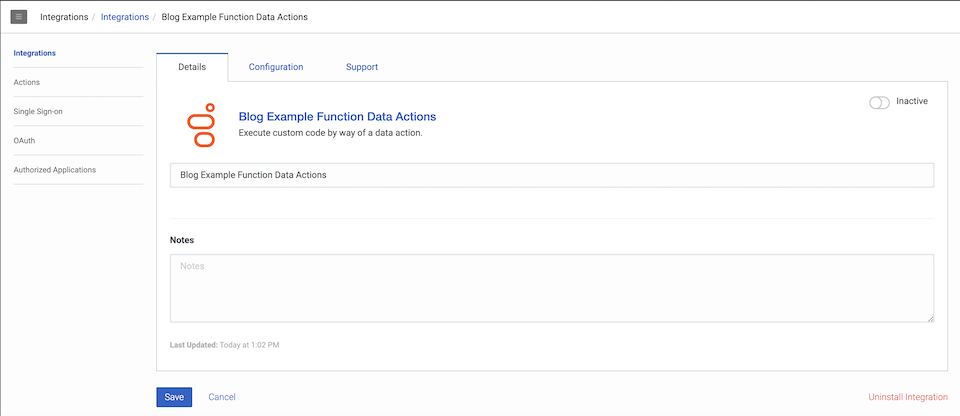960x416 pixels.
Task: Click the Blog Example Function Data Actions heading
Action: pyautogui.click(x=337, y=117)
